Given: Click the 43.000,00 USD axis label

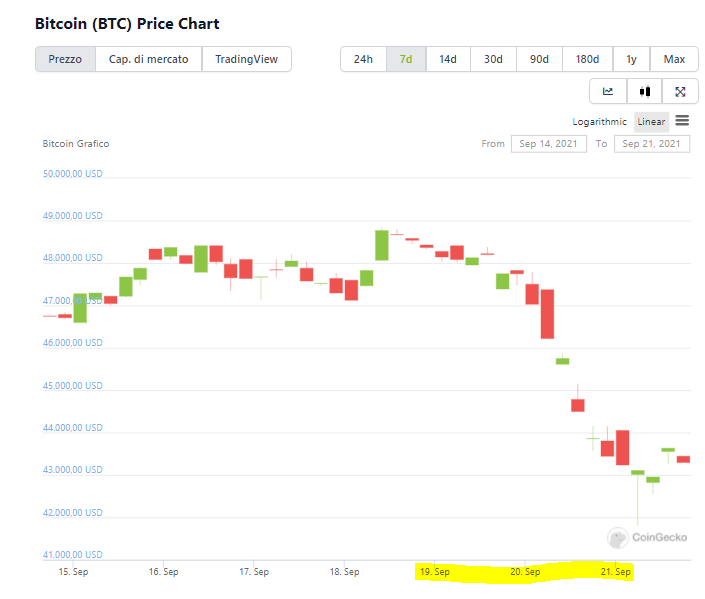Looking at the screenshot, I should point(73,470).
